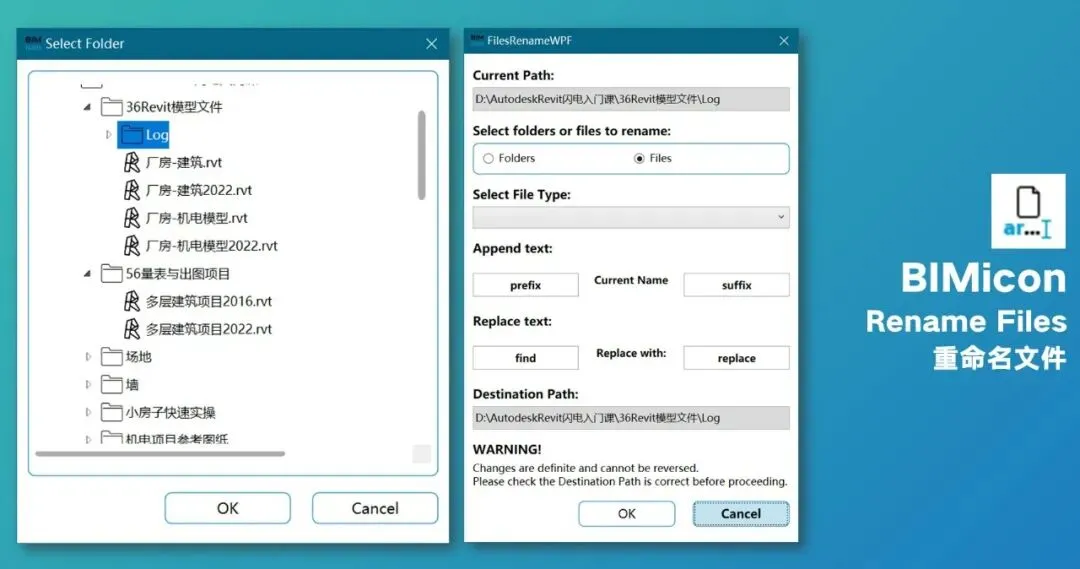Select the 36Revit模型文件 folder label
Screen dimensions: 1080x569
coord(174,107)
